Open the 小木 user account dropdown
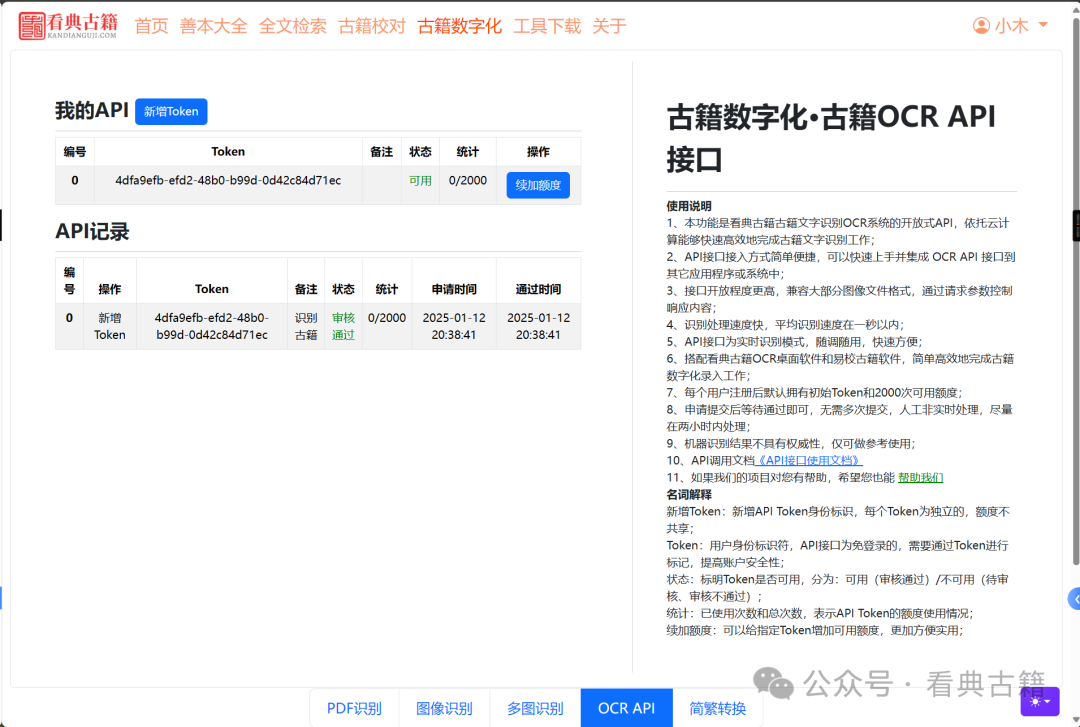Image resolution: width=1080 pixels, height=727 pixels. pos(1012,25)
